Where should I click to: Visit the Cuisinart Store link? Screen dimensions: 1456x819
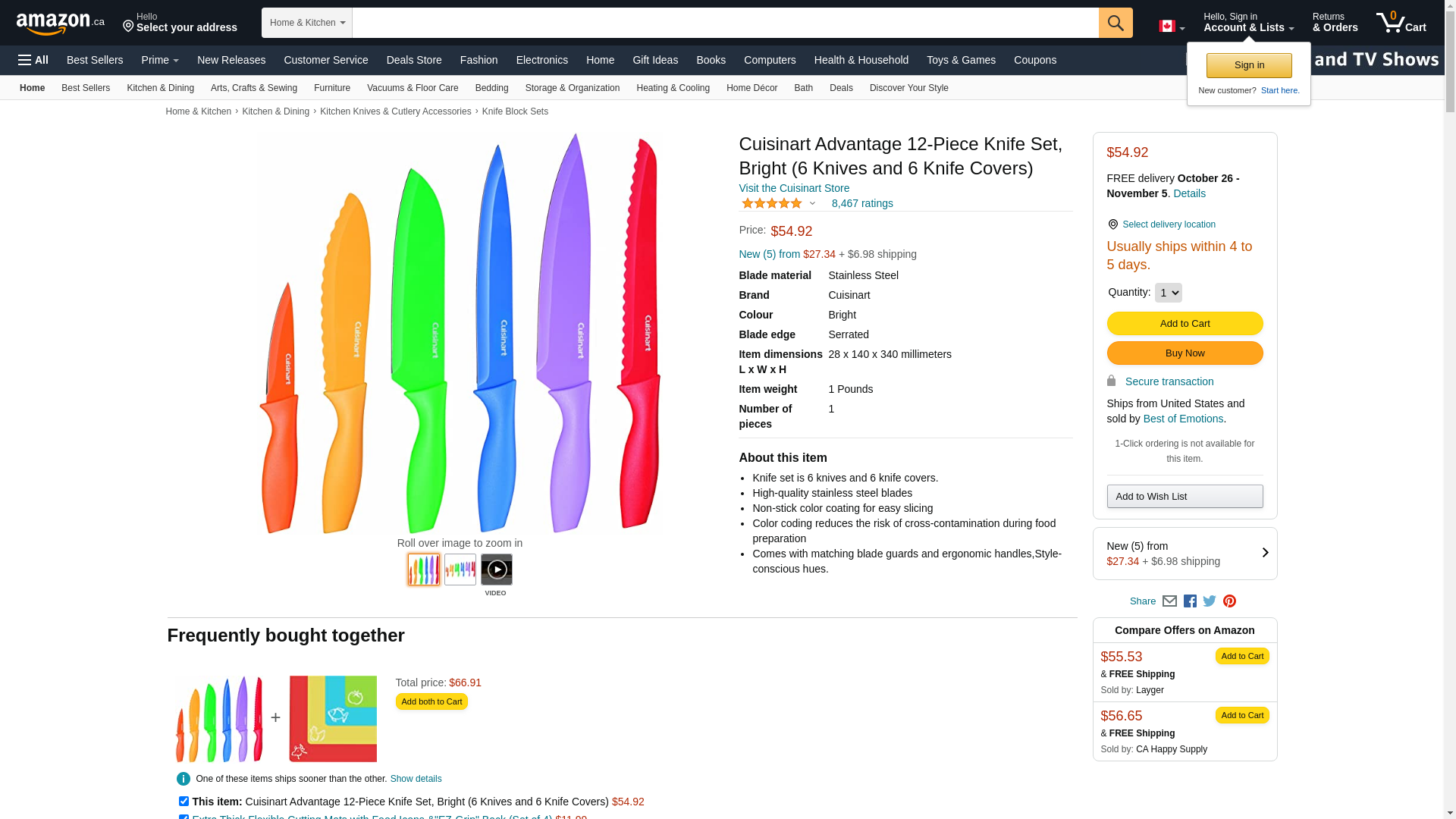pos(794,188)
